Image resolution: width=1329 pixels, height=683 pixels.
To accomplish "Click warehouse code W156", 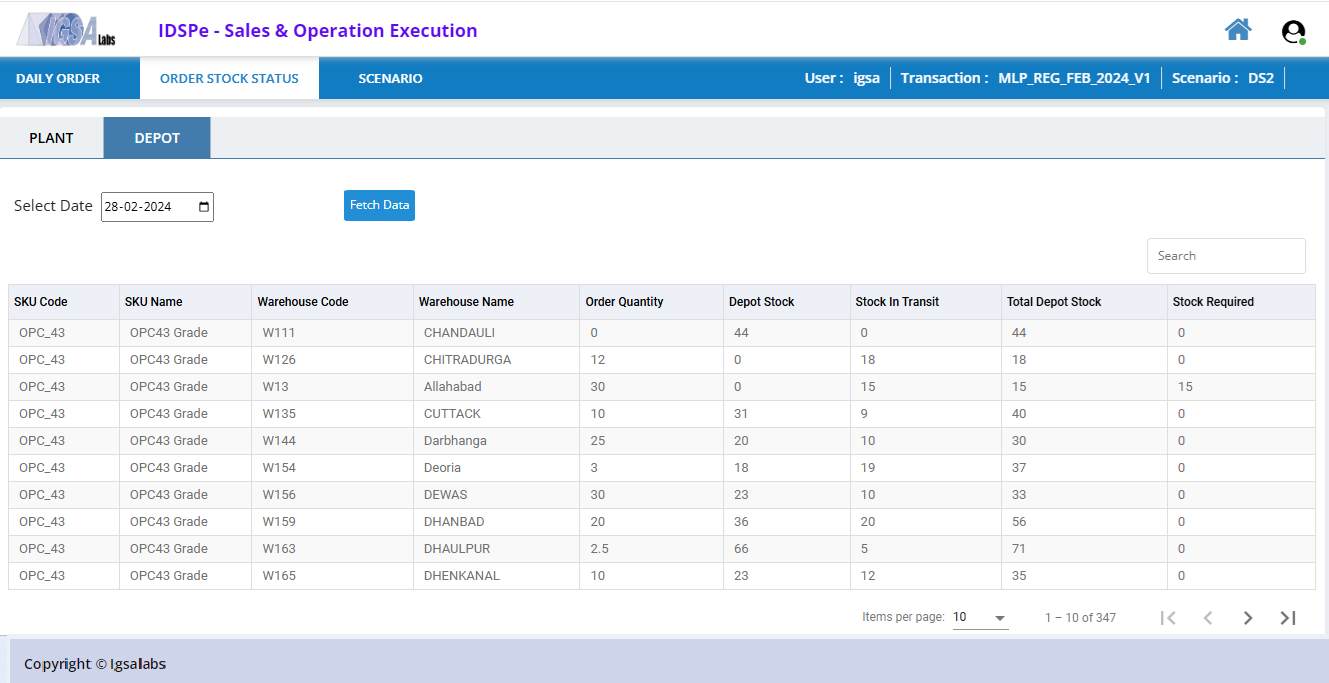I will pyautogui.click(x=279, y=495).
